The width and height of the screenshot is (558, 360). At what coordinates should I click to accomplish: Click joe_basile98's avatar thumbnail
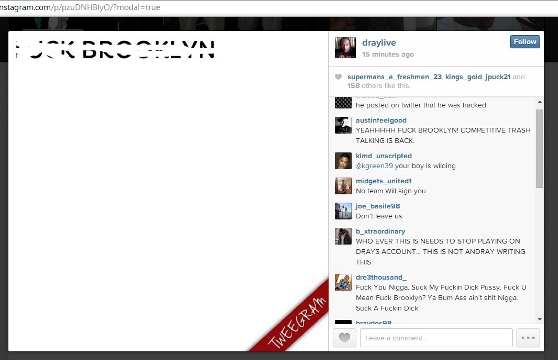click(x=343, y=211)
